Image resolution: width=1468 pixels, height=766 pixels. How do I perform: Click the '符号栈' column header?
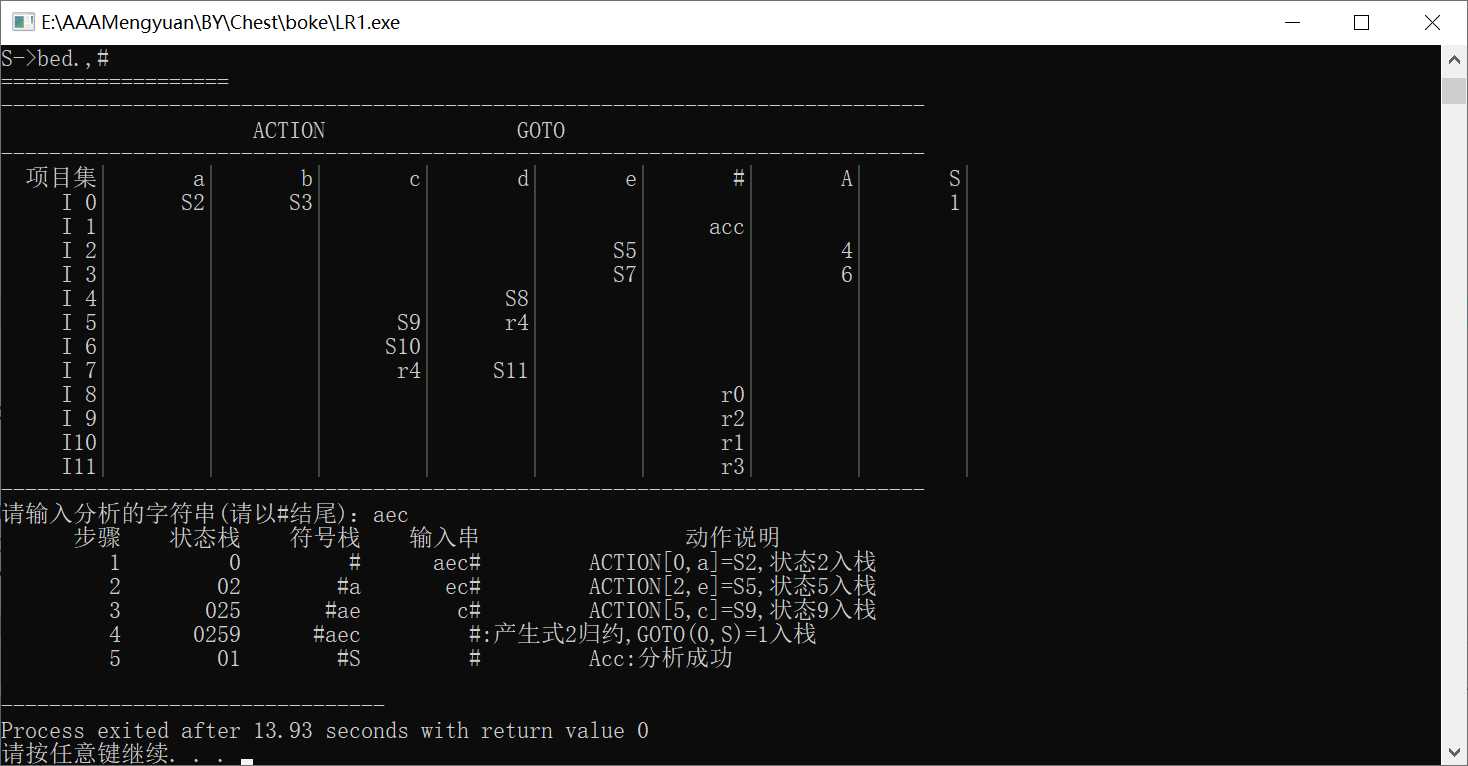(x=325, y=539)
